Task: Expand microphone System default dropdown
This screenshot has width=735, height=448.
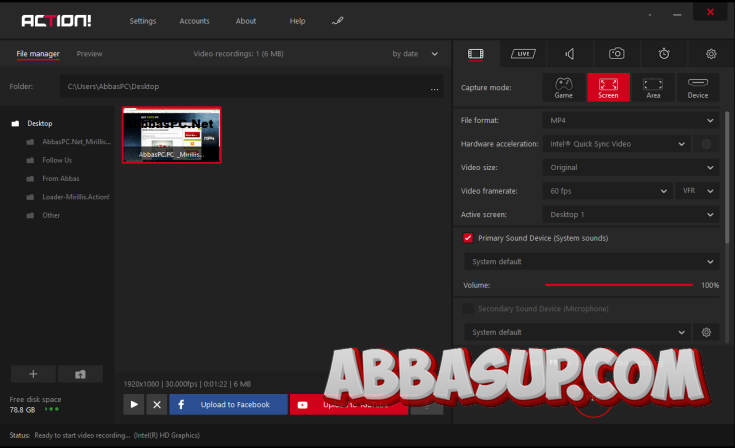Action: [577, 332]
